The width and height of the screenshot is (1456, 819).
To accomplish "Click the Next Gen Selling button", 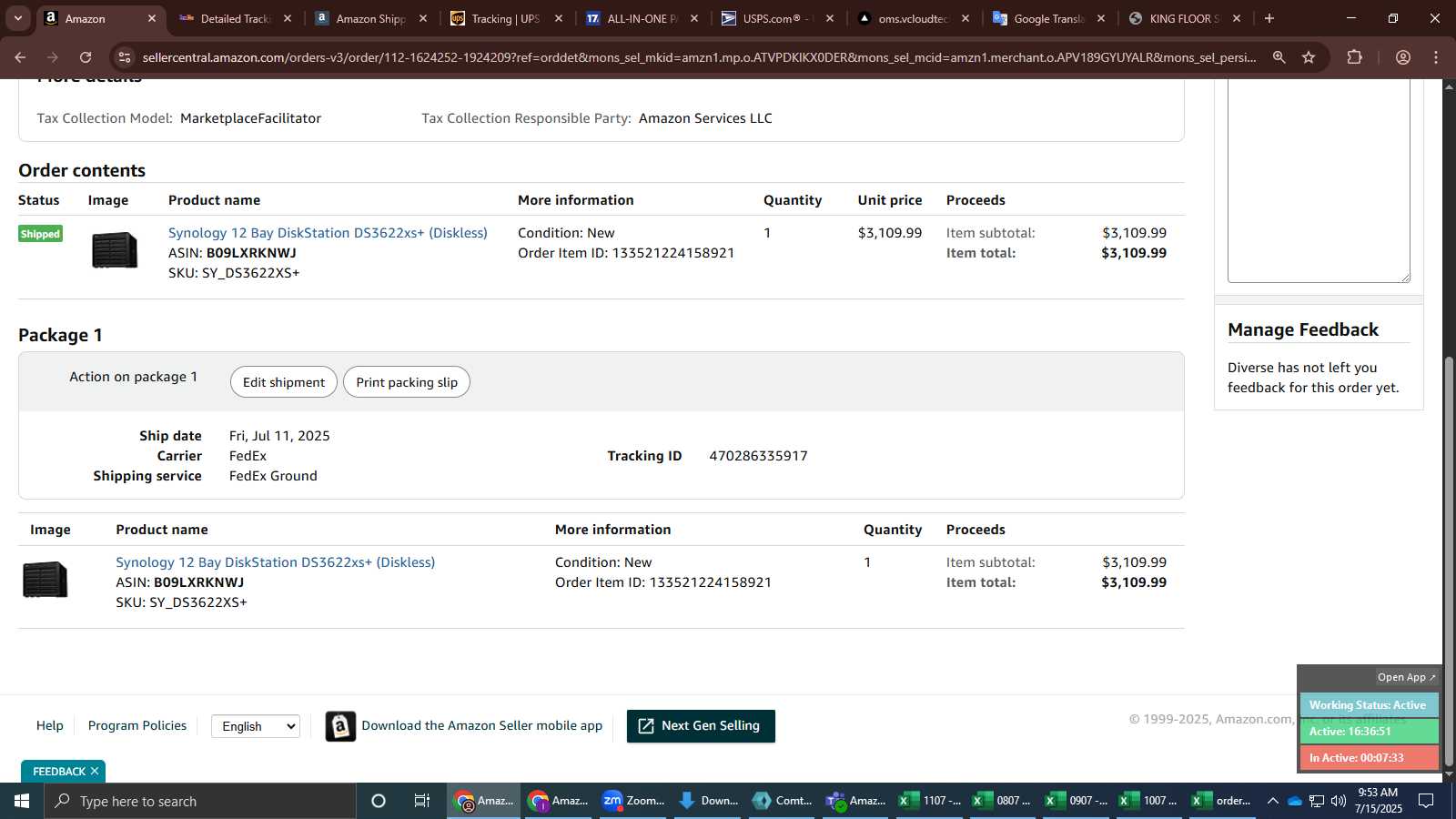I will coord(701,726).
